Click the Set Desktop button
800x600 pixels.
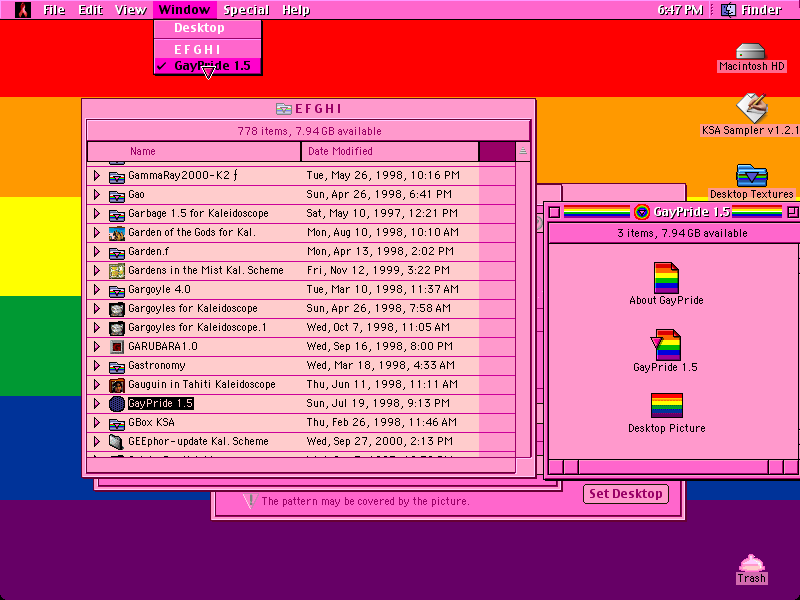pos(626,494)
